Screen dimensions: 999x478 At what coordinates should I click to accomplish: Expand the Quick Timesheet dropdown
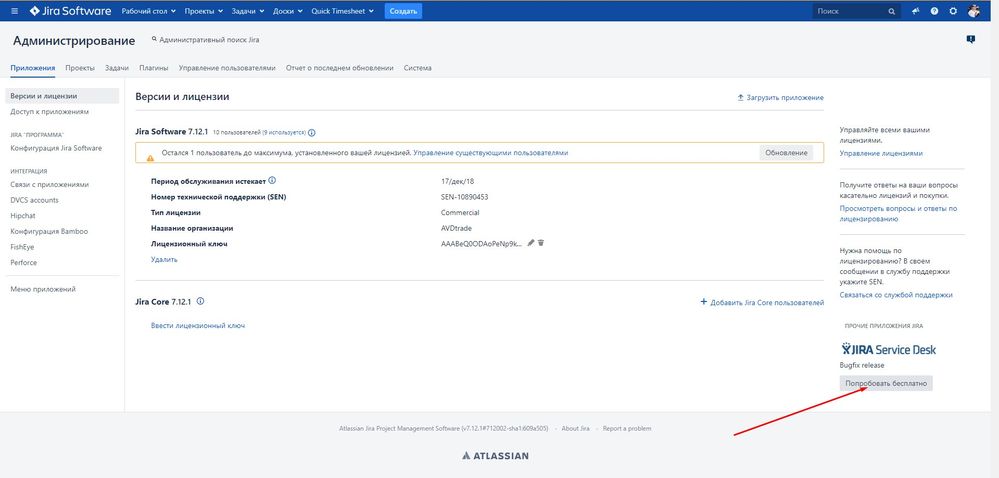point(343,11)
